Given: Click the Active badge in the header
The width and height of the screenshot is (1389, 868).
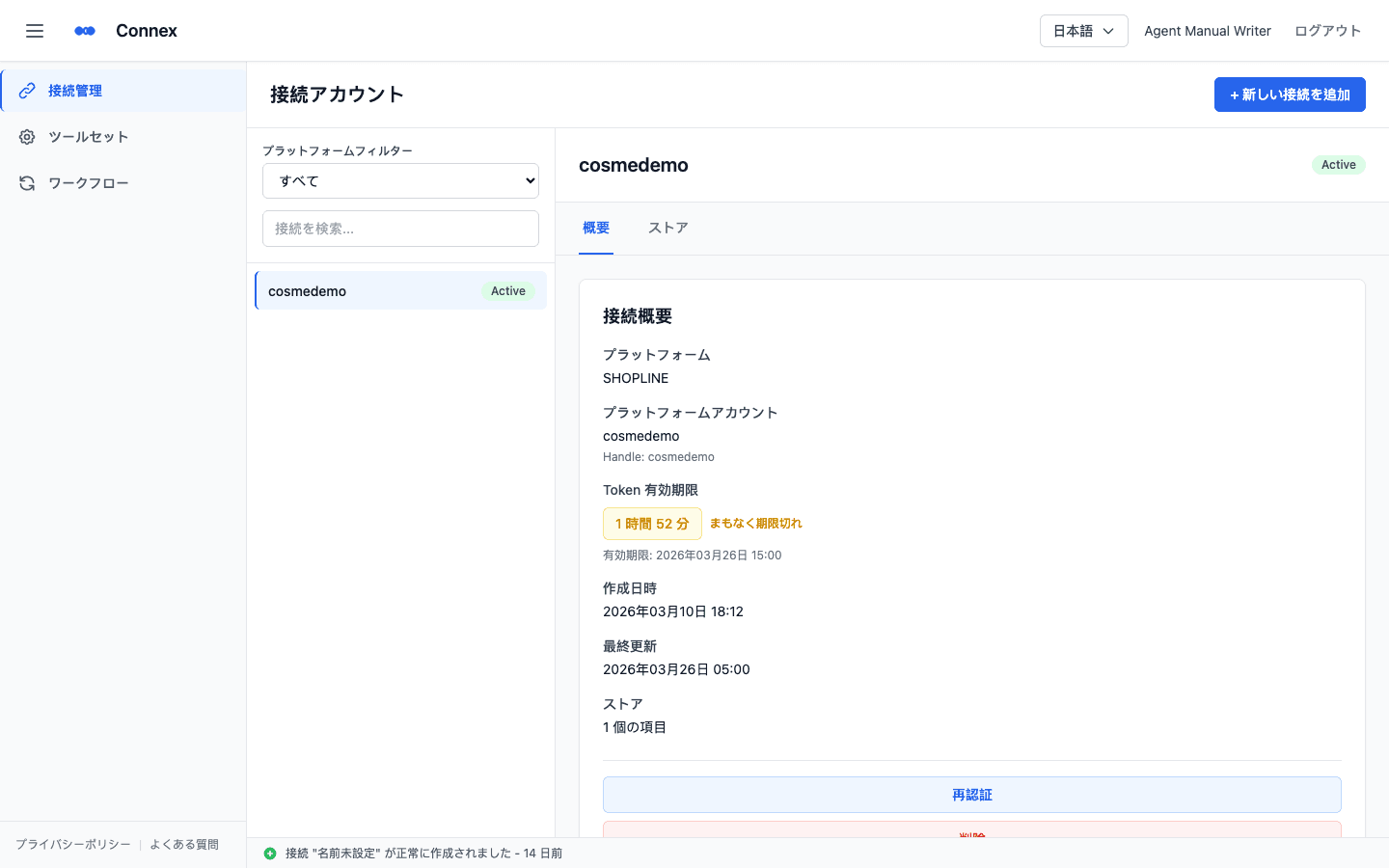Looking at the screenshot, I should click(x=1338, y=165).
